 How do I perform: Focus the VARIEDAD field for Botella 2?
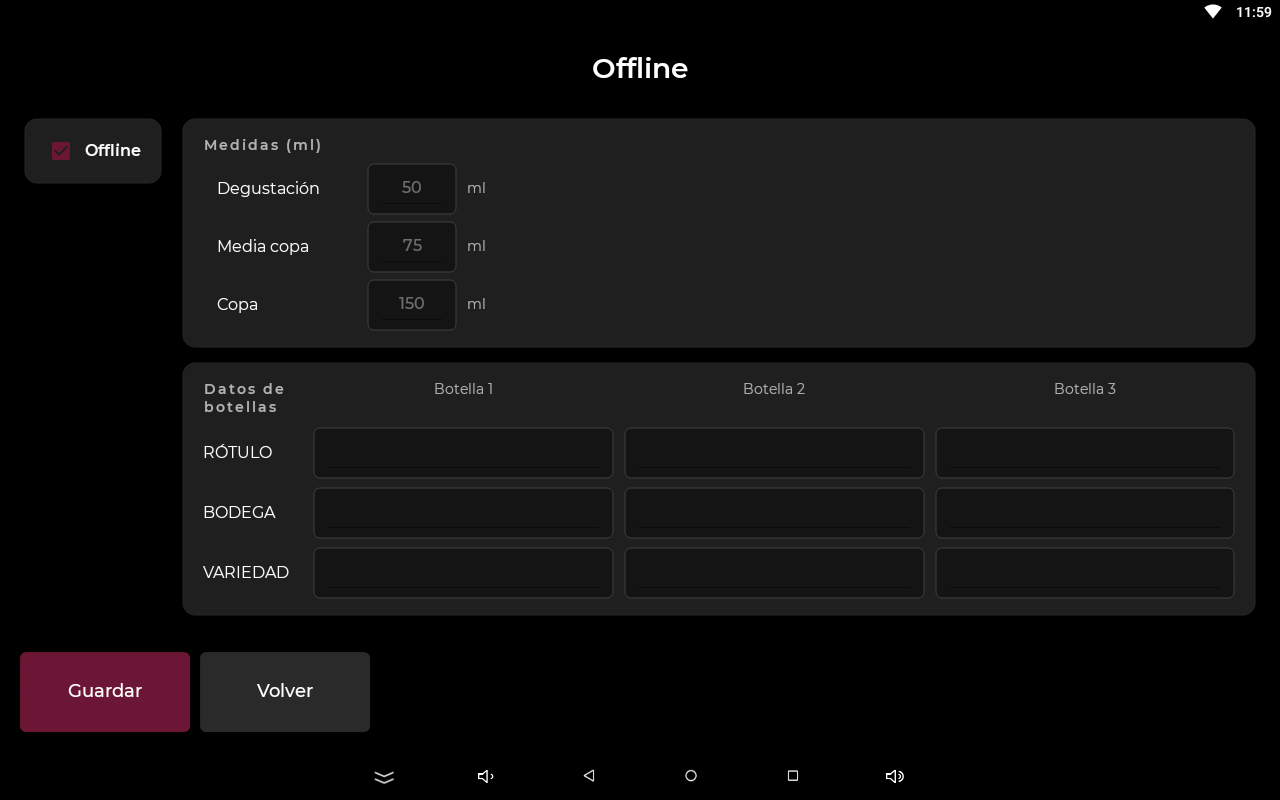point(774,573)
